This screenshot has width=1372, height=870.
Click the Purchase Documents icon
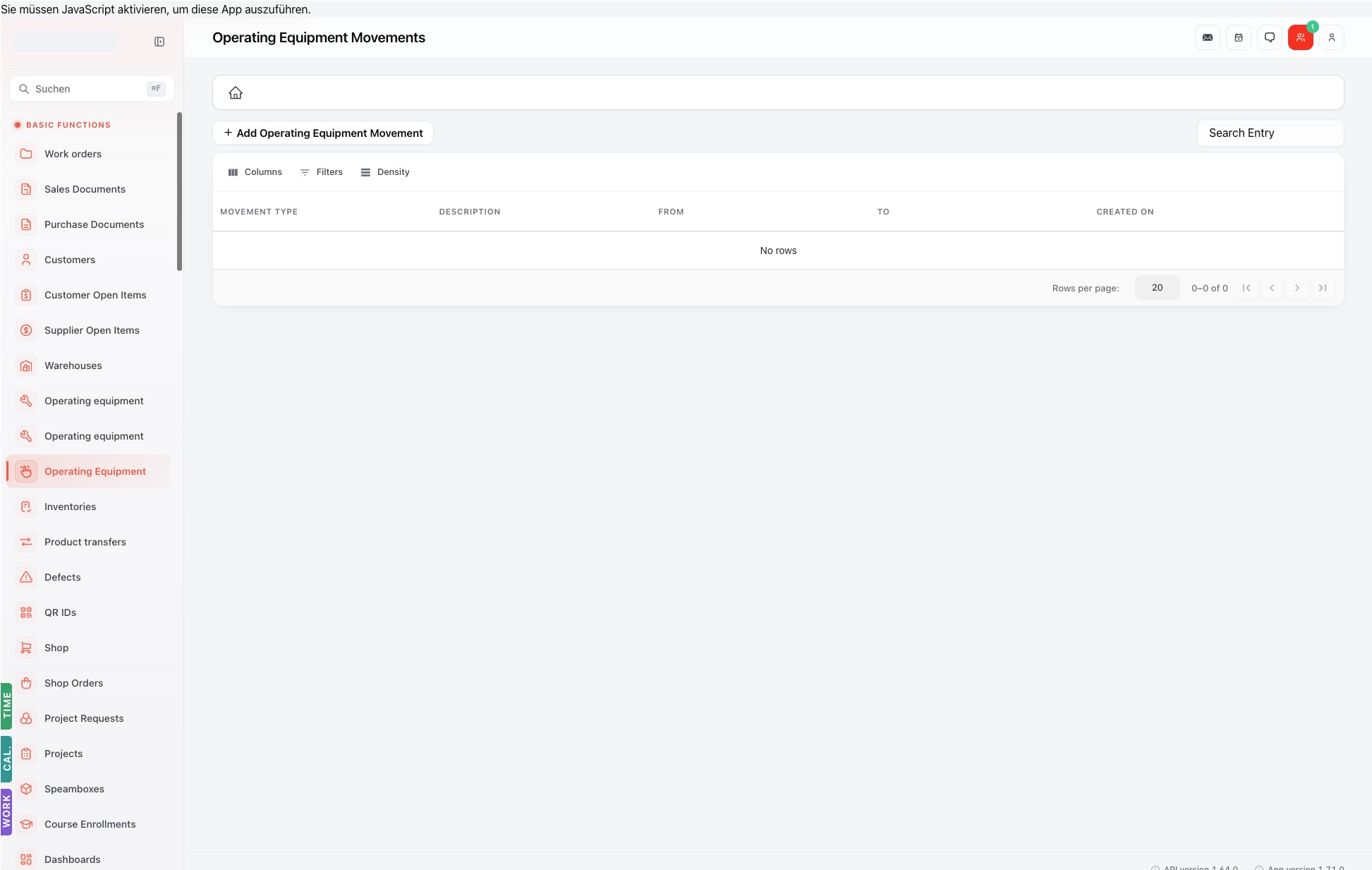[26, 224]
